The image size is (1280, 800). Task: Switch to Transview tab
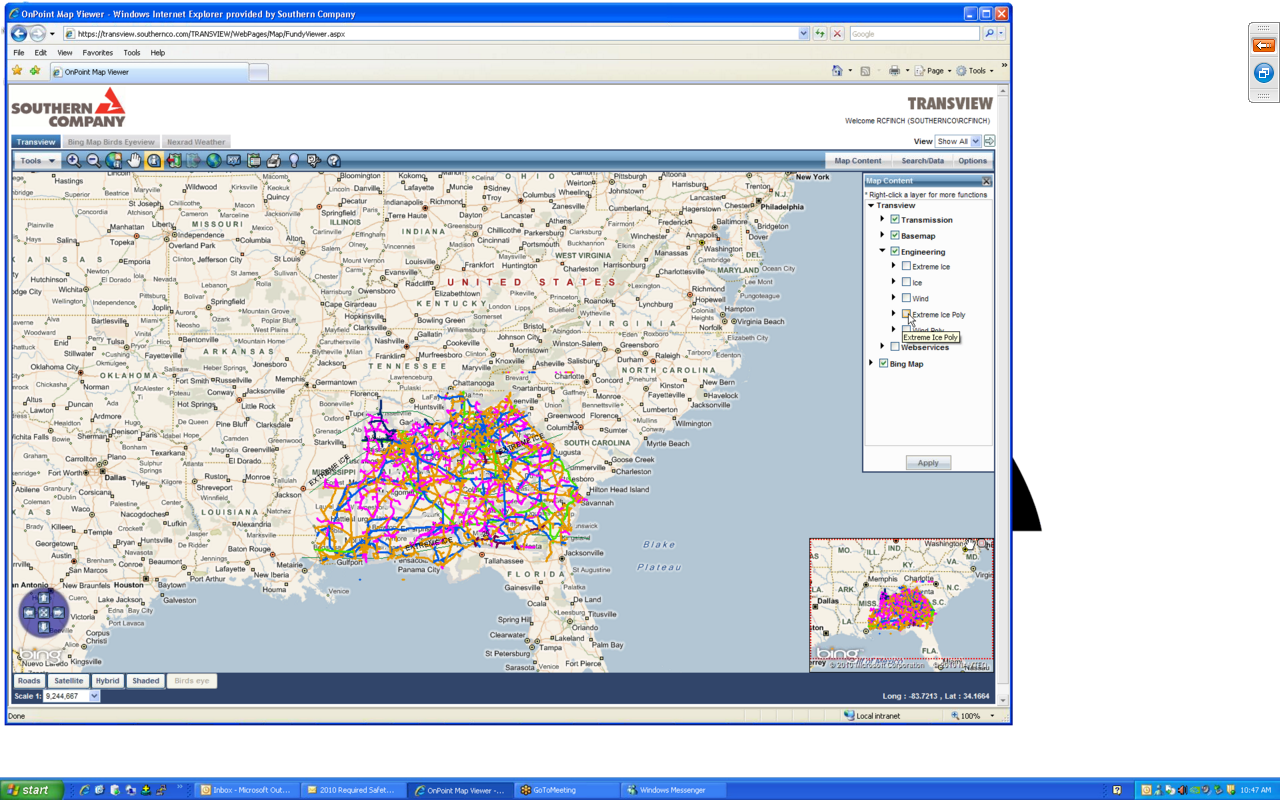click(x=36, y=142)
